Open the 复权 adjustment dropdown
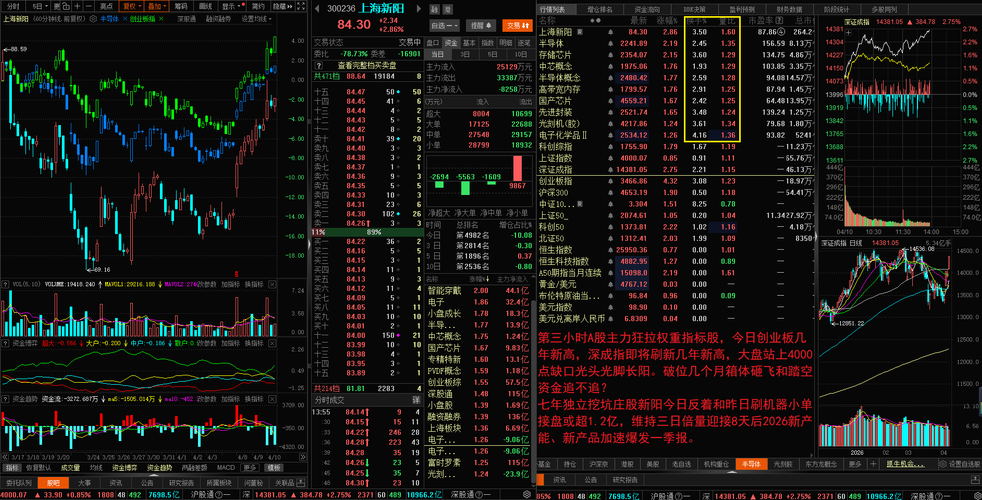Screen dimensions: 982x500 coord(133,6)
